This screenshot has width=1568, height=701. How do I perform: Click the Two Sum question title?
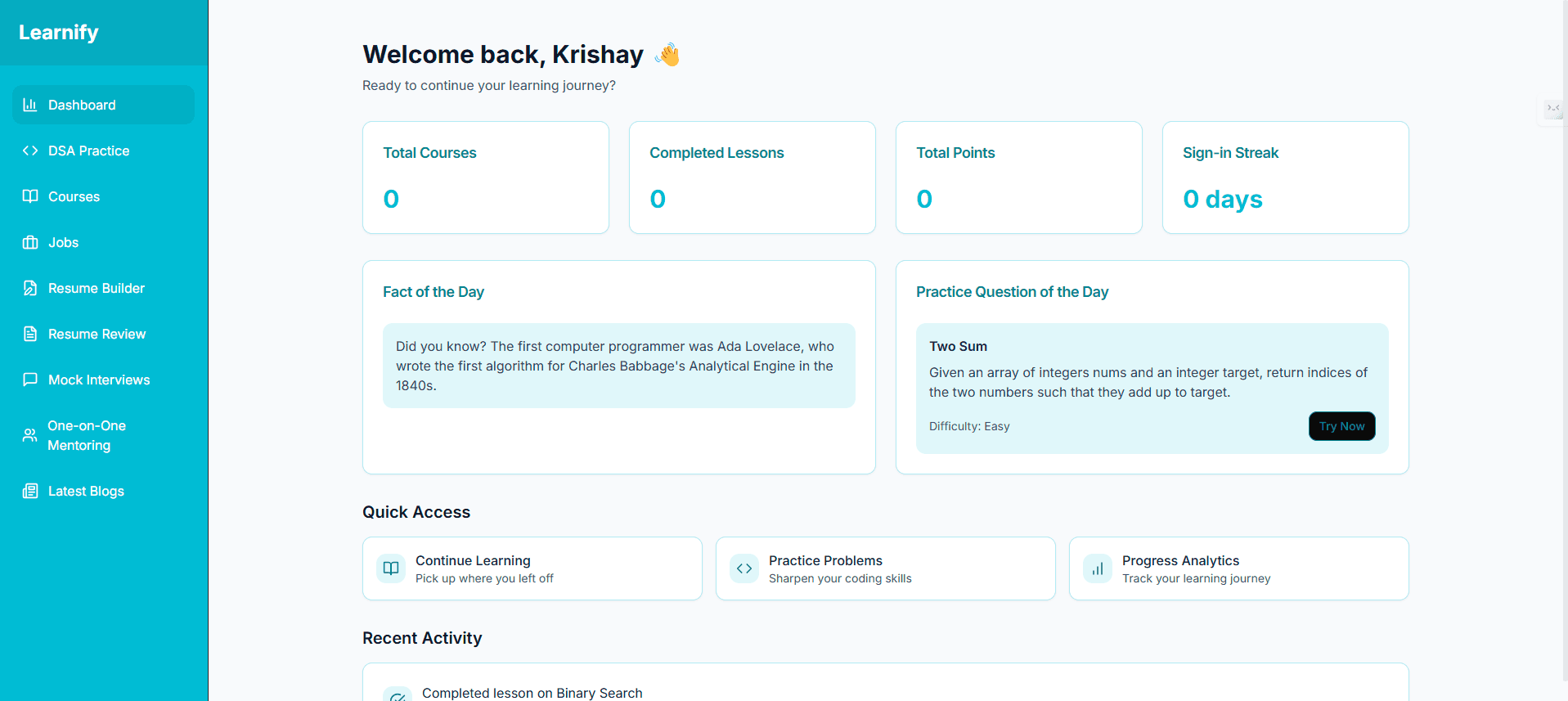click(x=958, y=346)
